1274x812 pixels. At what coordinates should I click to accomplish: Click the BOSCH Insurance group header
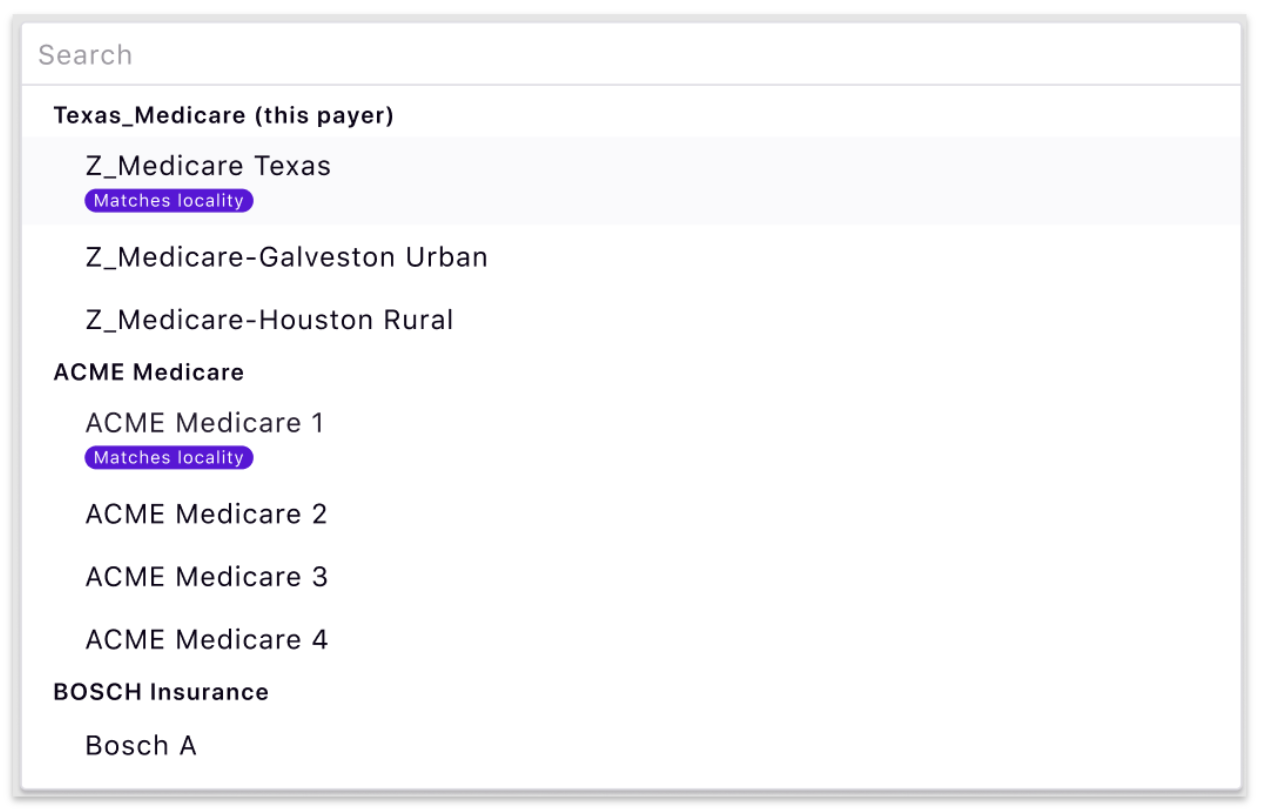[161, 692]
